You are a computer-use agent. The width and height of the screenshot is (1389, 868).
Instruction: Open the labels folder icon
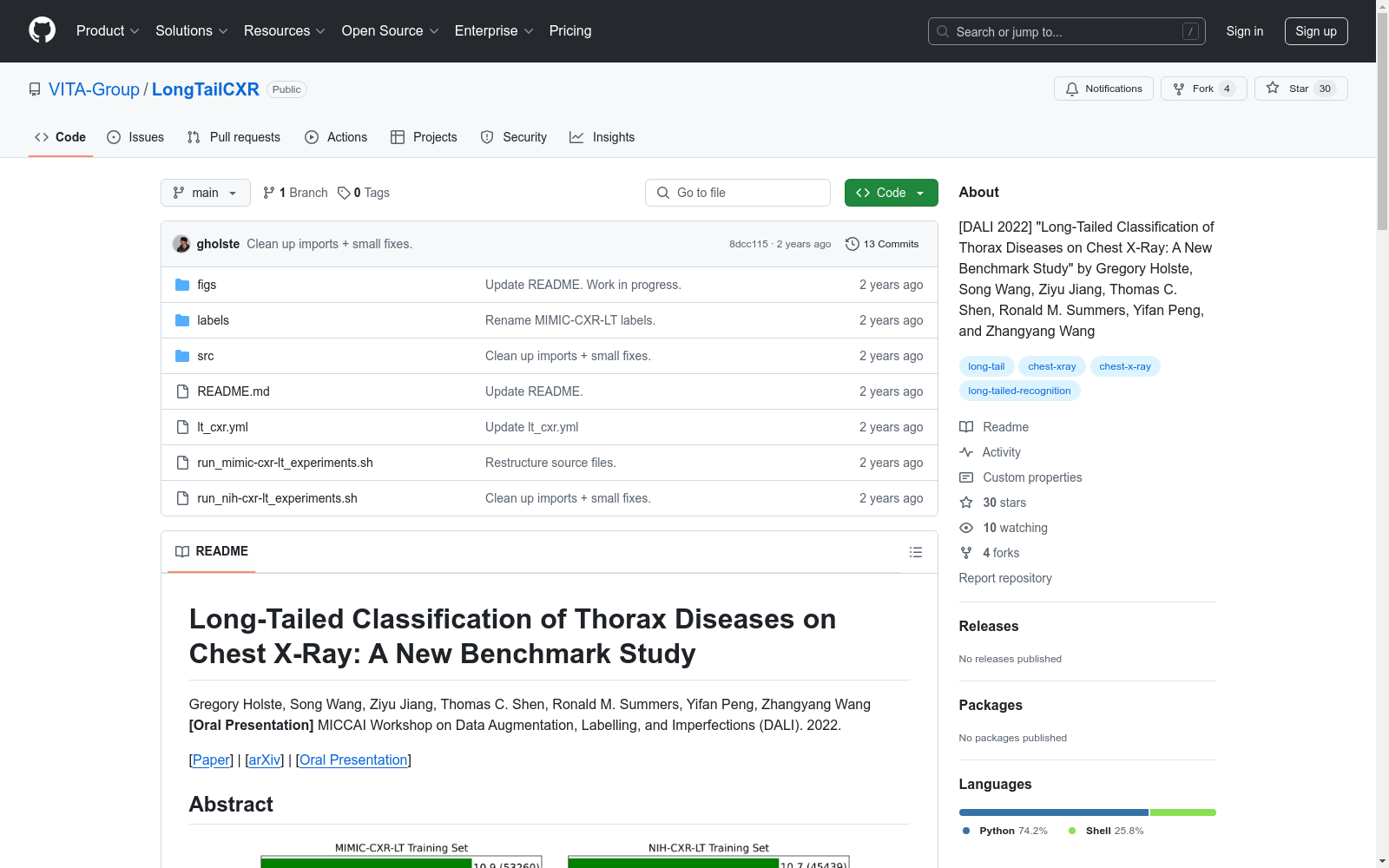coord(182,320)
